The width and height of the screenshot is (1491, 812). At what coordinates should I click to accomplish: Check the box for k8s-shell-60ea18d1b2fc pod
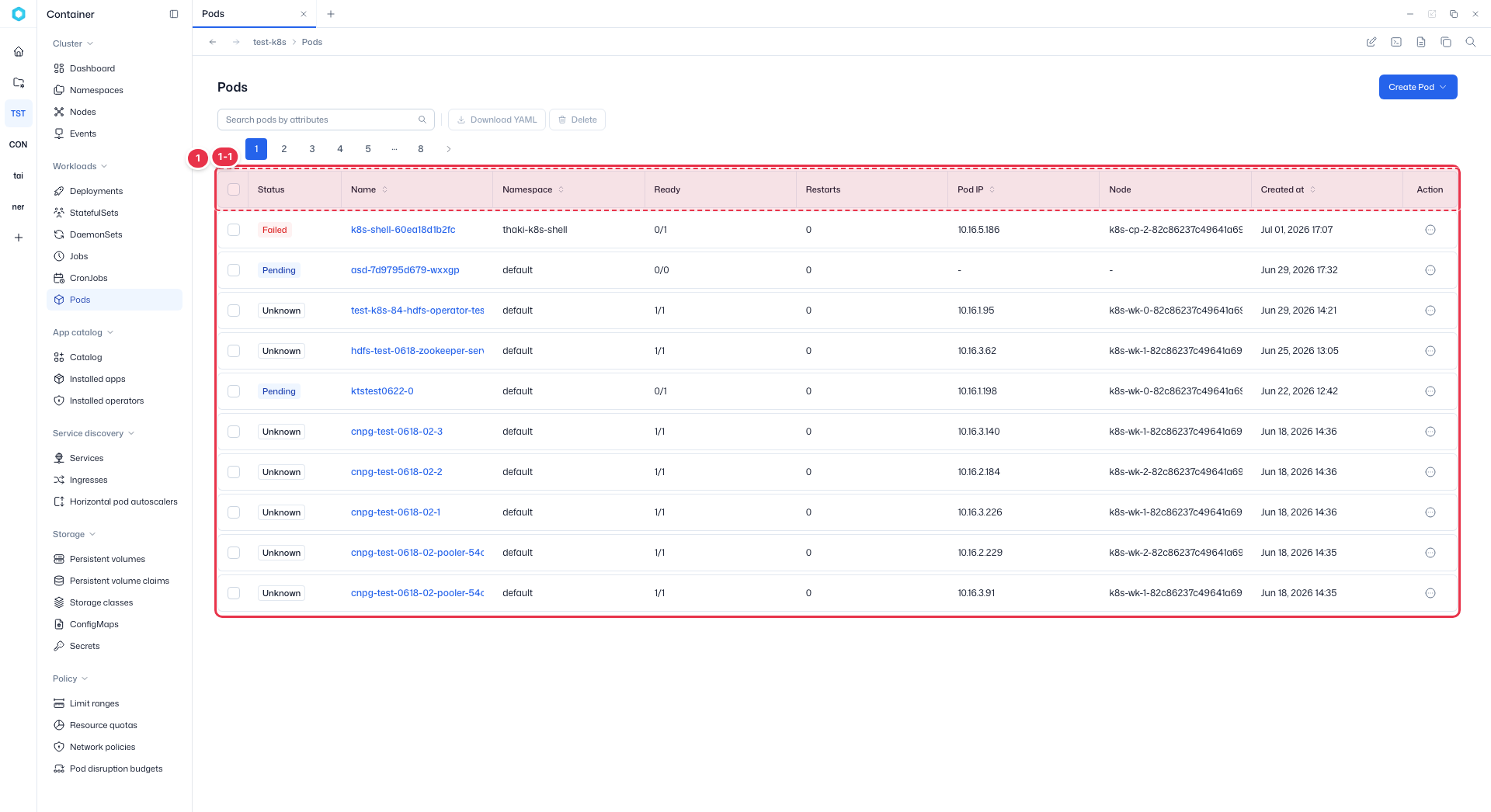(234, 230)
